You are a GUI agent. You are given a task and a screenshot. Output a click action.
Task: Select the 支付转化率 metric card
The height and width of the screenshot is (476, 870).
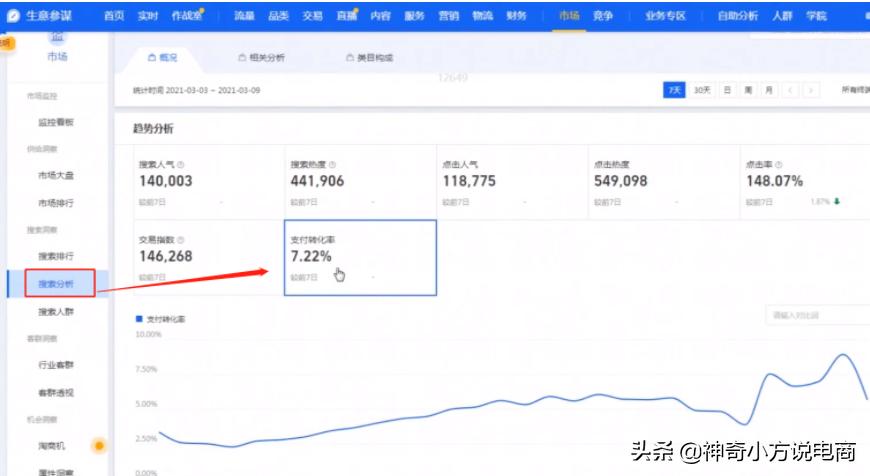(x=361, y=258)
